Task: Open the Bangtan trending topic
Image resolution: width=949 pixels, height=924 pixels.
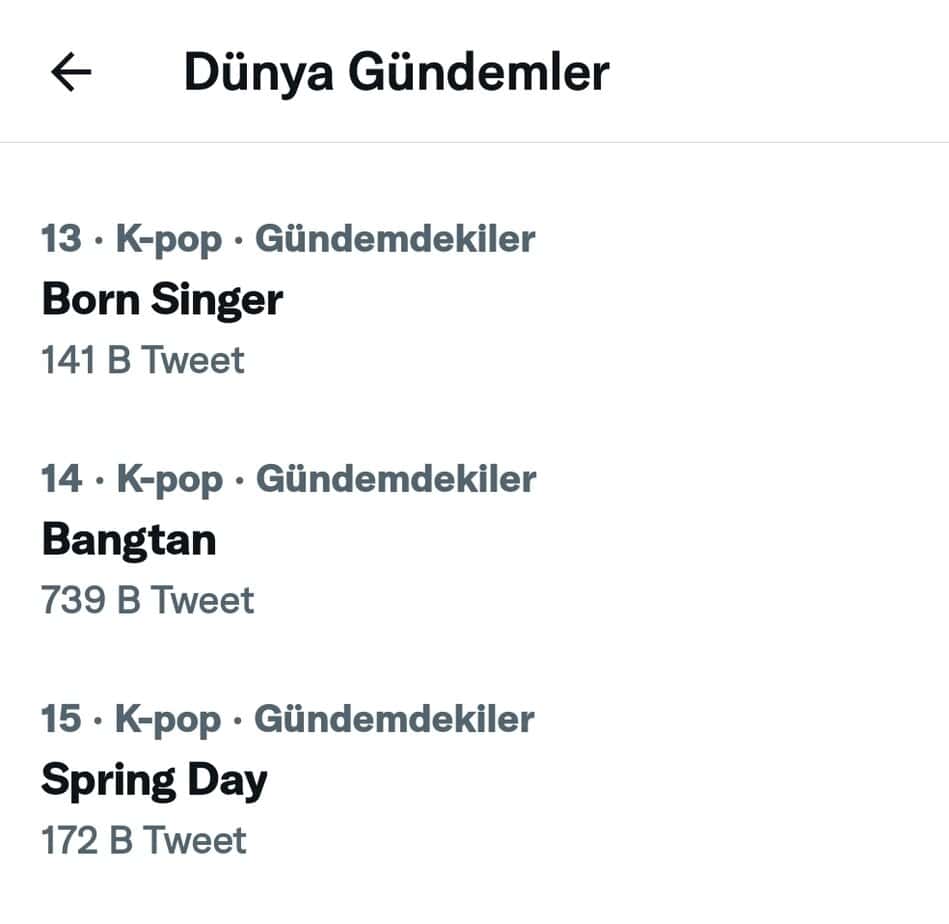Action: coord(129,540)
